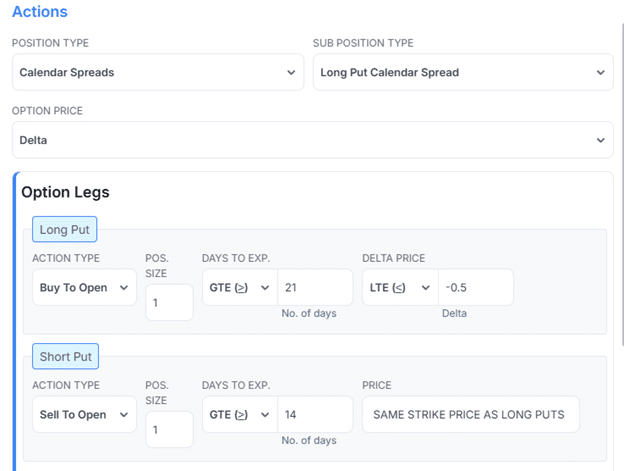Click the Actions section heading

40,12
